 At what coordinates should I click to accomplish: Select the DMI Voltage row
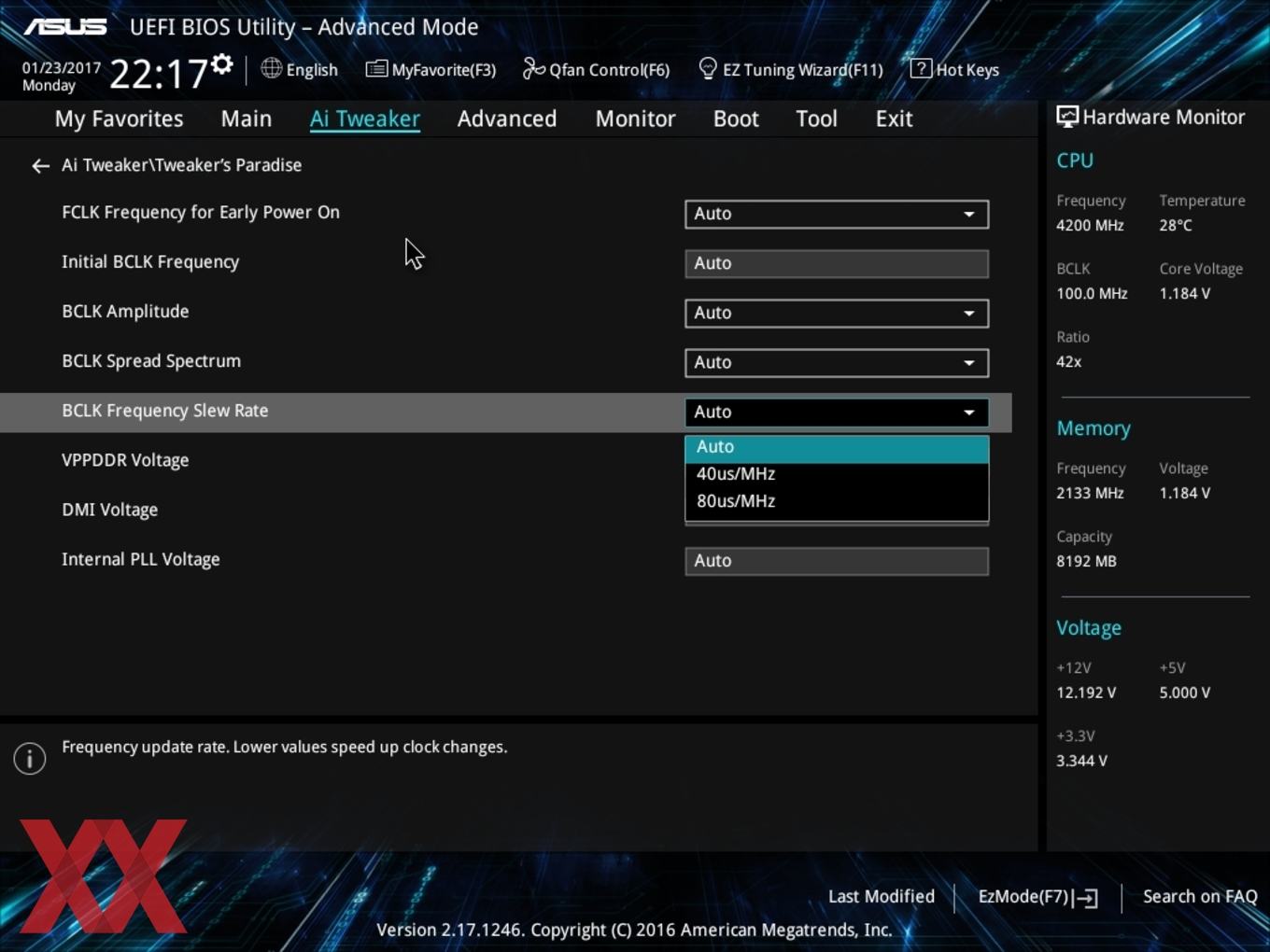click(109, 510)
